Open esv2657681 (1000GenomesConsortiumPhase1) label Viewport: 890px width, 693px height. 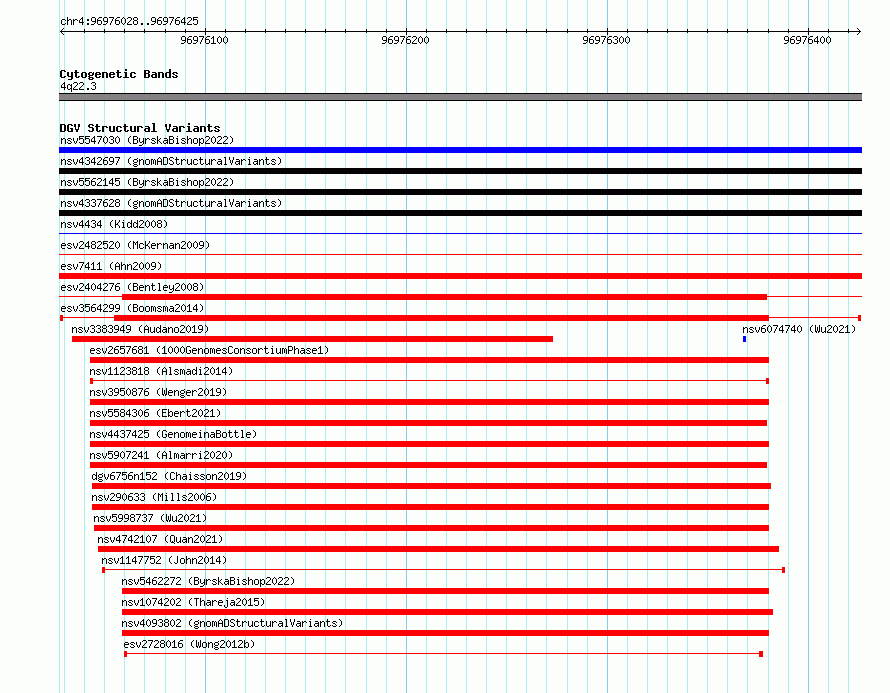click(x=209, y=350)
